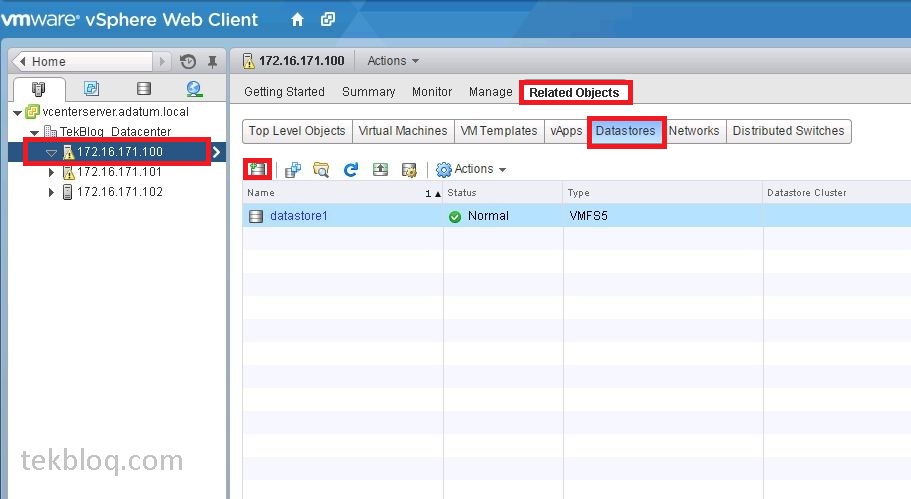Open the link/new window icon in header
911x499 pixels.
(328, 20)
